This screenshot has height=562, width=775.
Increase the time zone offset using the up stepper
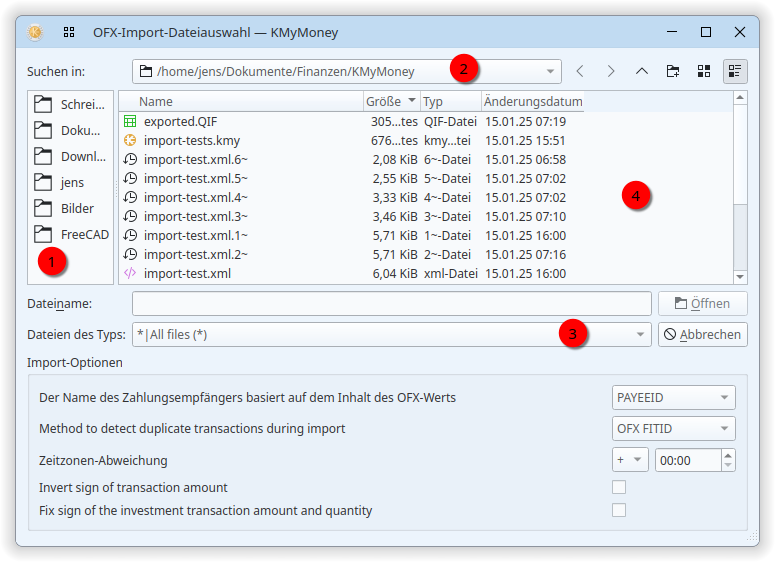click(x=728, y=455)
